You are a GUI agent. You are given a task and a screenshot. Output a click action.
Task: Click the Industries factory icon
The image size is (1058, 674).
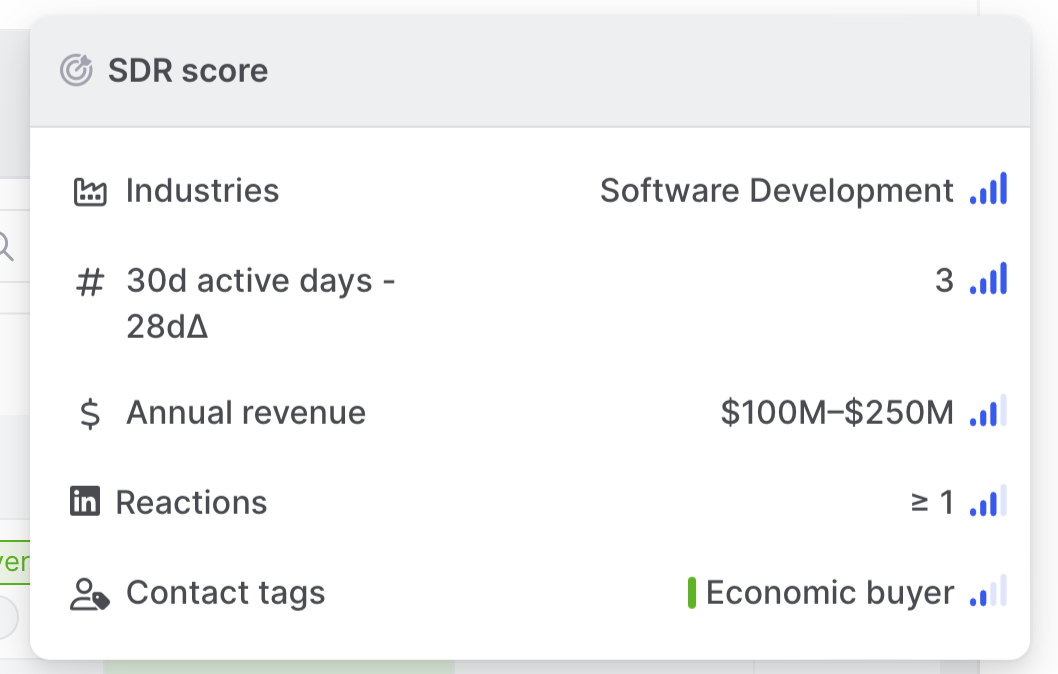tap(90, 191)
